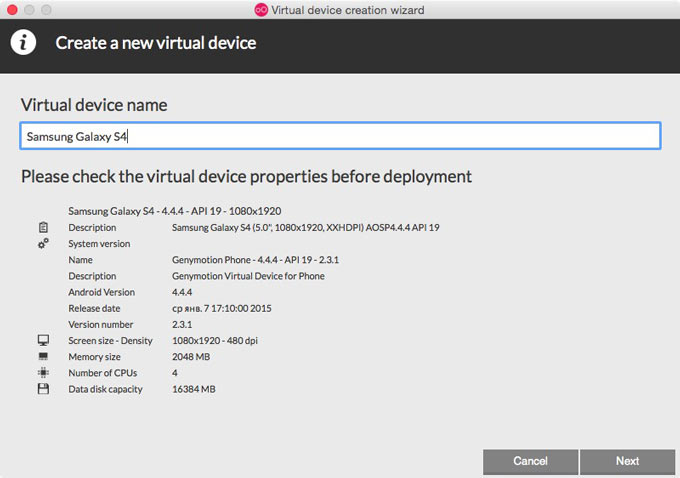
Task: Click the yellow minimize window button
Action: coord(29,10)
